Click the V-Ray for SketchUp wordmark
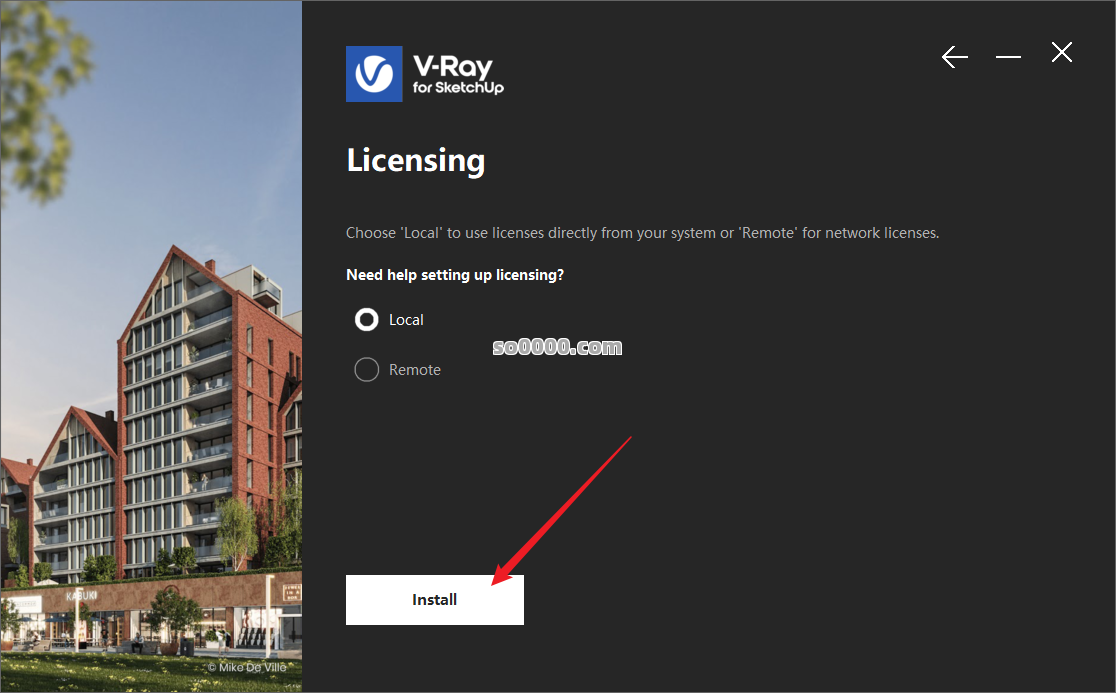The height and width of the screenshot is (693, 1116). click(x=458, y=75)
